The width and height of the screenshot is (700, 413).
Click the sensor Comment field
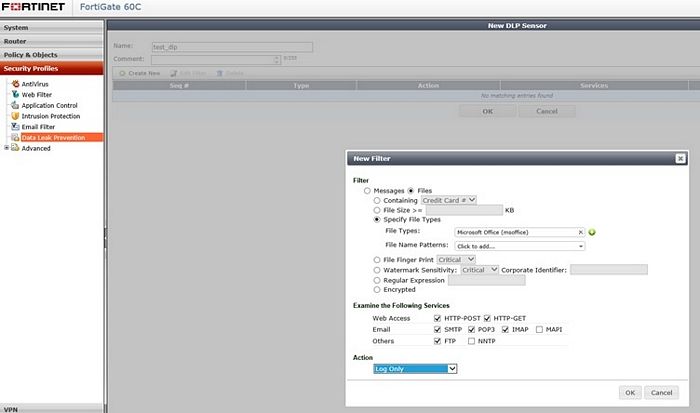coord(216,60)
